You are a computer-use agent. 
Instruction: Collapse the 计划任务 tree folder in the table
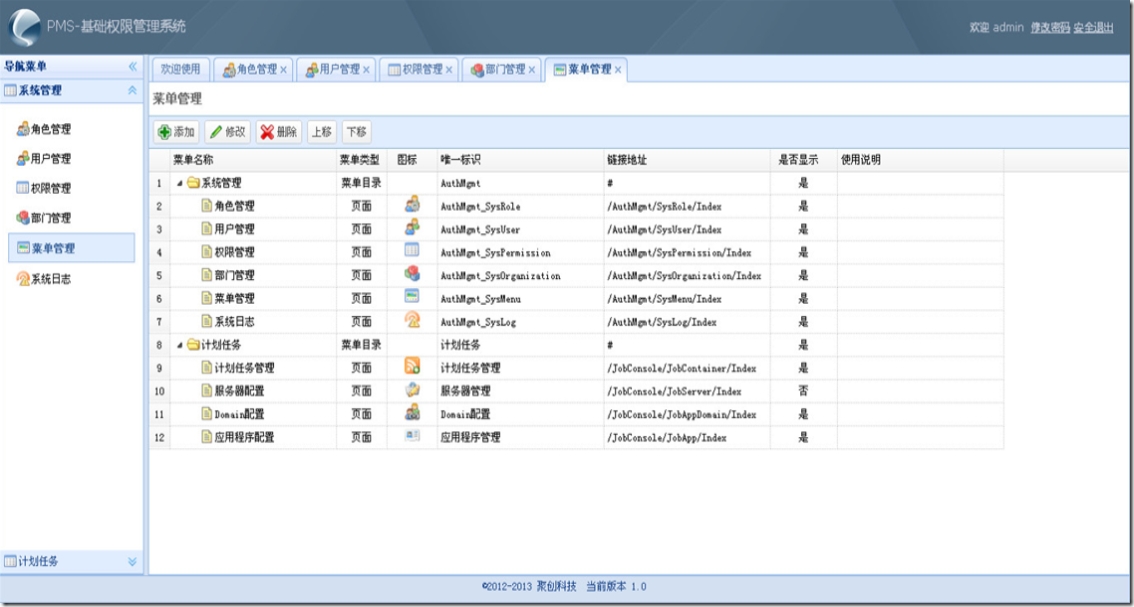pyautogui.click(x=180, y=345)
